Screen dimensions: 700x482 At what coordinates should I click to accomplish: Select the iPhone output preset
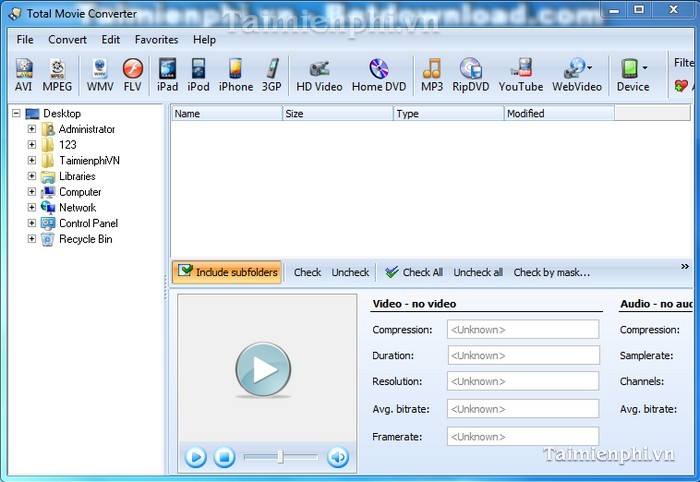tap(236, 75)
